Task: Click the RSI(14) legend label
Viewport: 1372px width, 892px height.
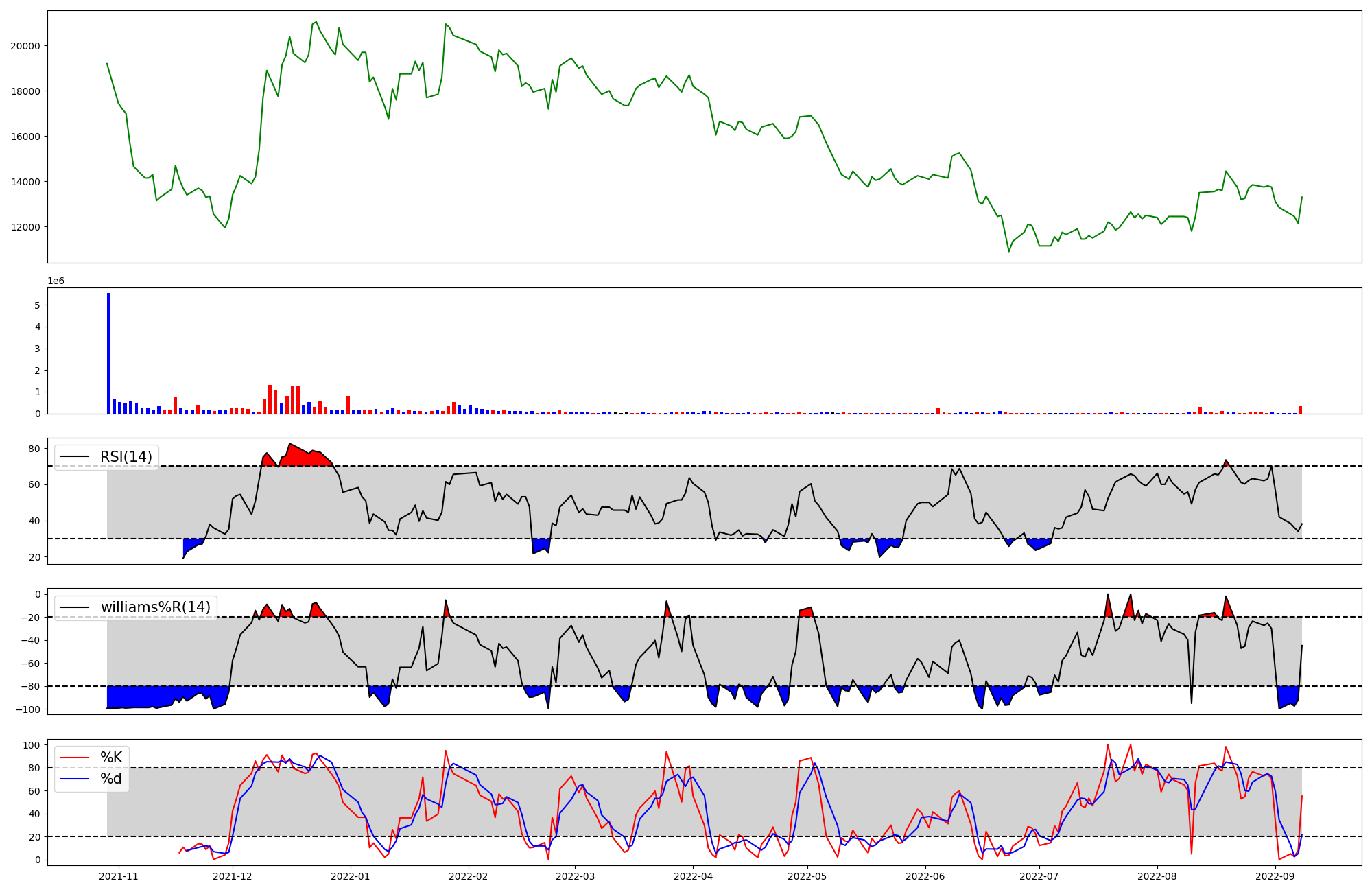Action: [x=126, y=457]
